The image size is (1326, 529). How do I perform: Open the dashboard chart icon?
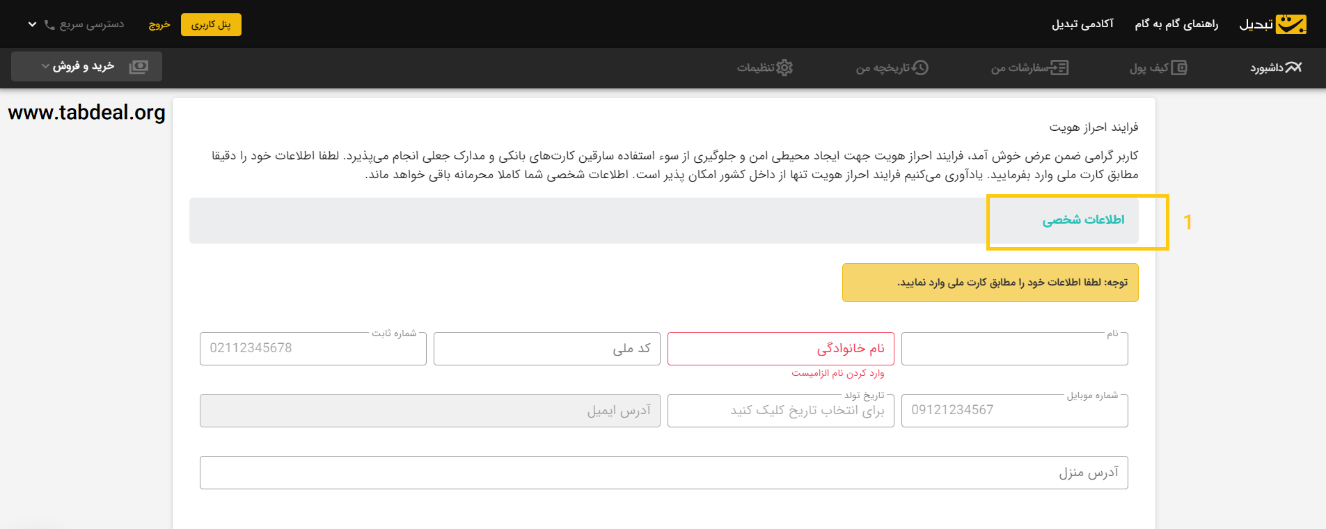[1293, 67]
